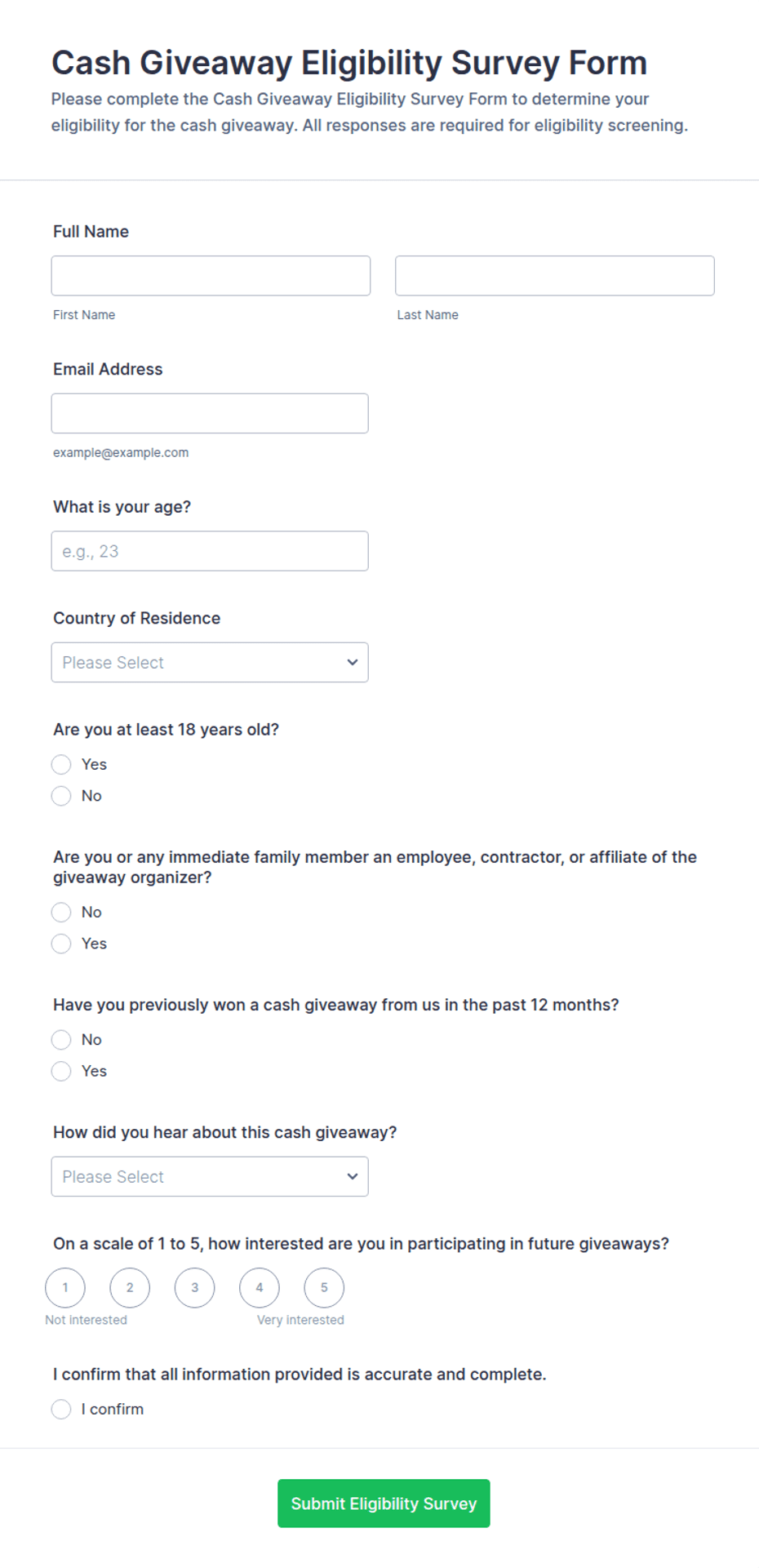Click the Last Name input field
Viewport: 759px width, 1568px height.
(555, 276)
